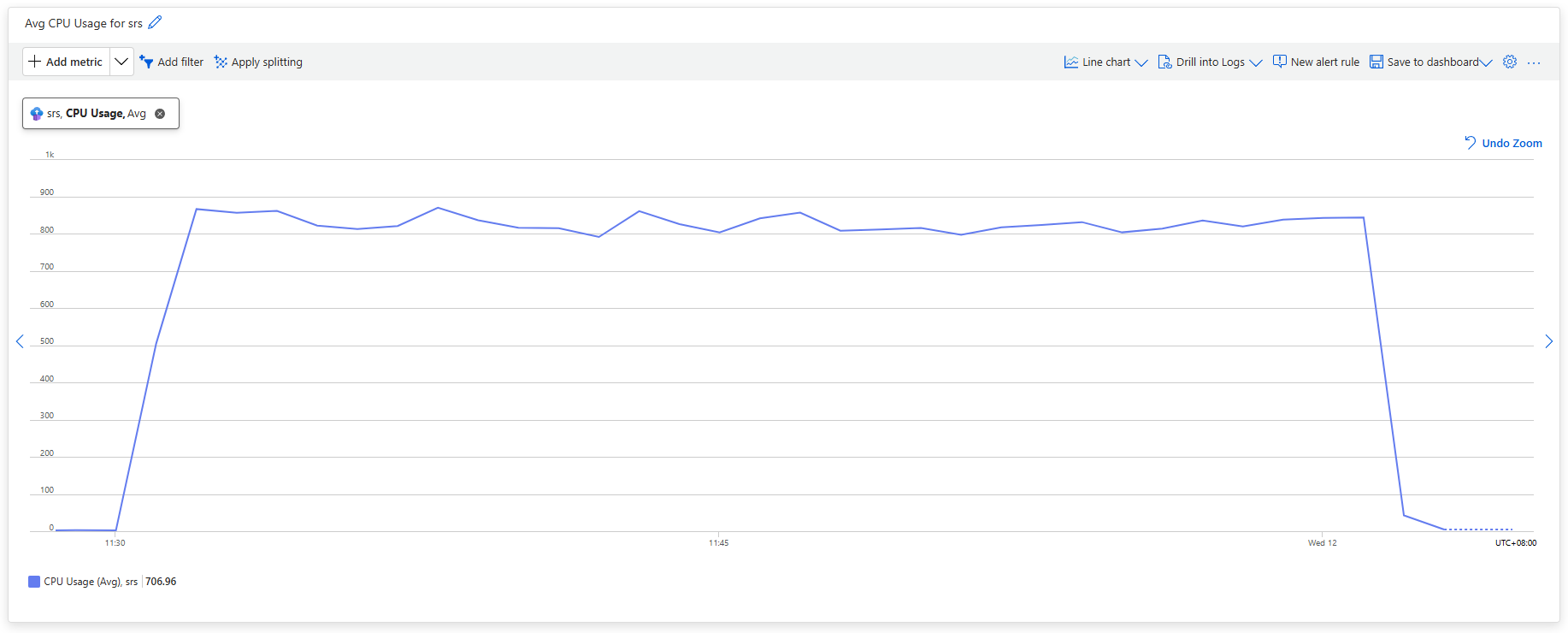Click the UTC+08:00 timezone label
1568x633 pixels.
point(1515,543)
